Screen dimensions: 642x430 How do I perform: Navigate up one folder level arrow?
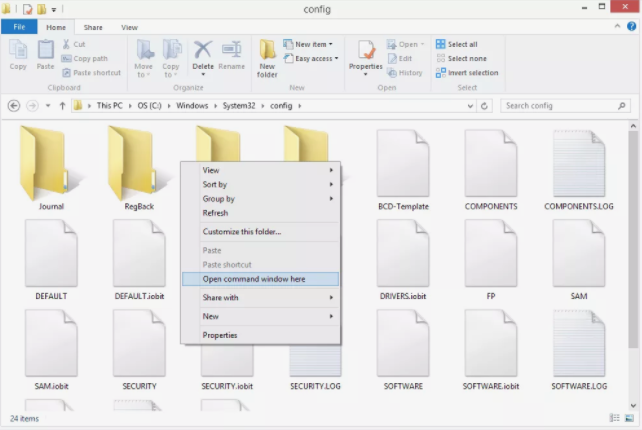coord(62,106)
